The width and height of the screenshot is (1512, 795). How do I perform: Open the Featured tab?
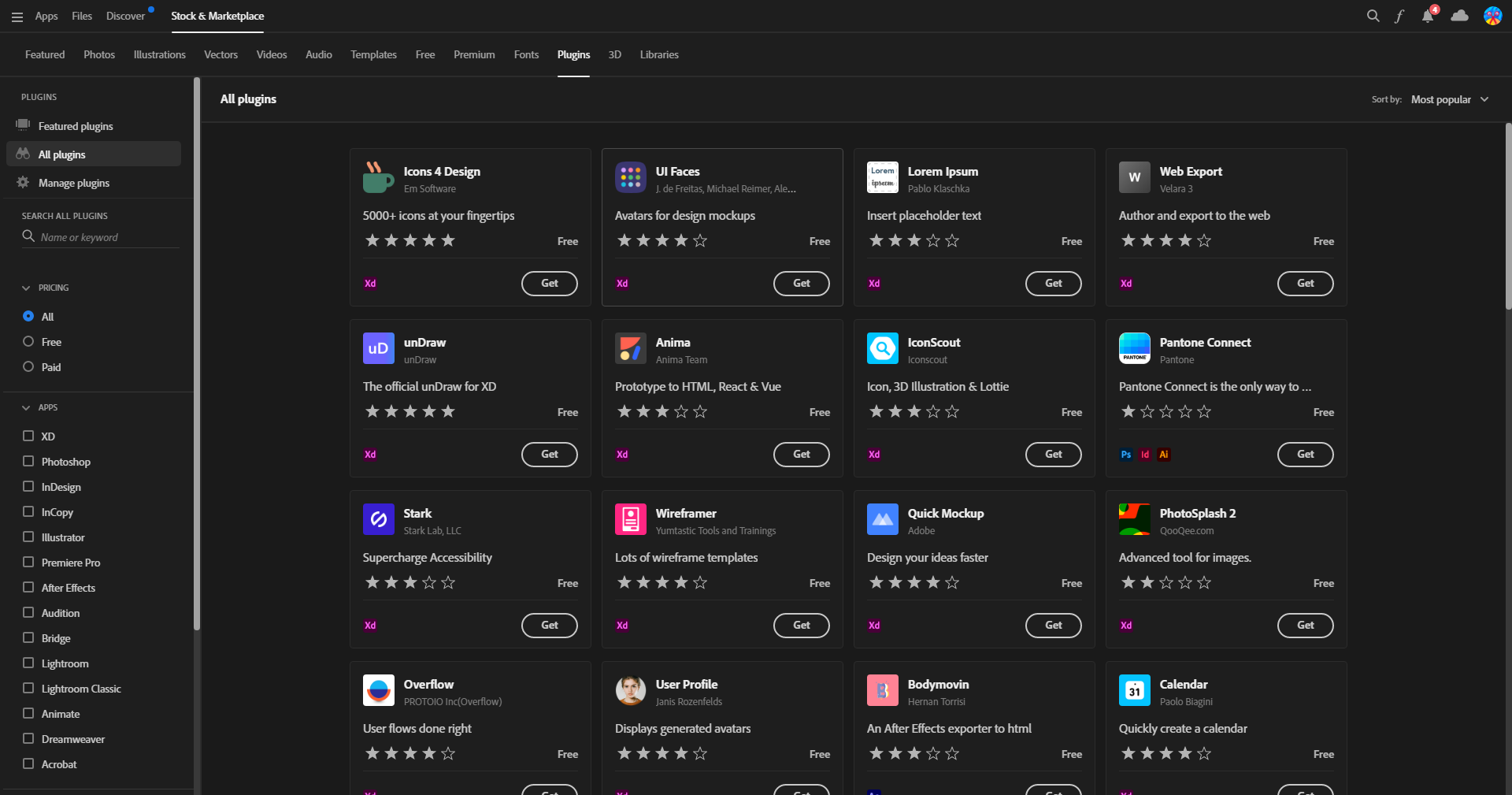point(45,54)
